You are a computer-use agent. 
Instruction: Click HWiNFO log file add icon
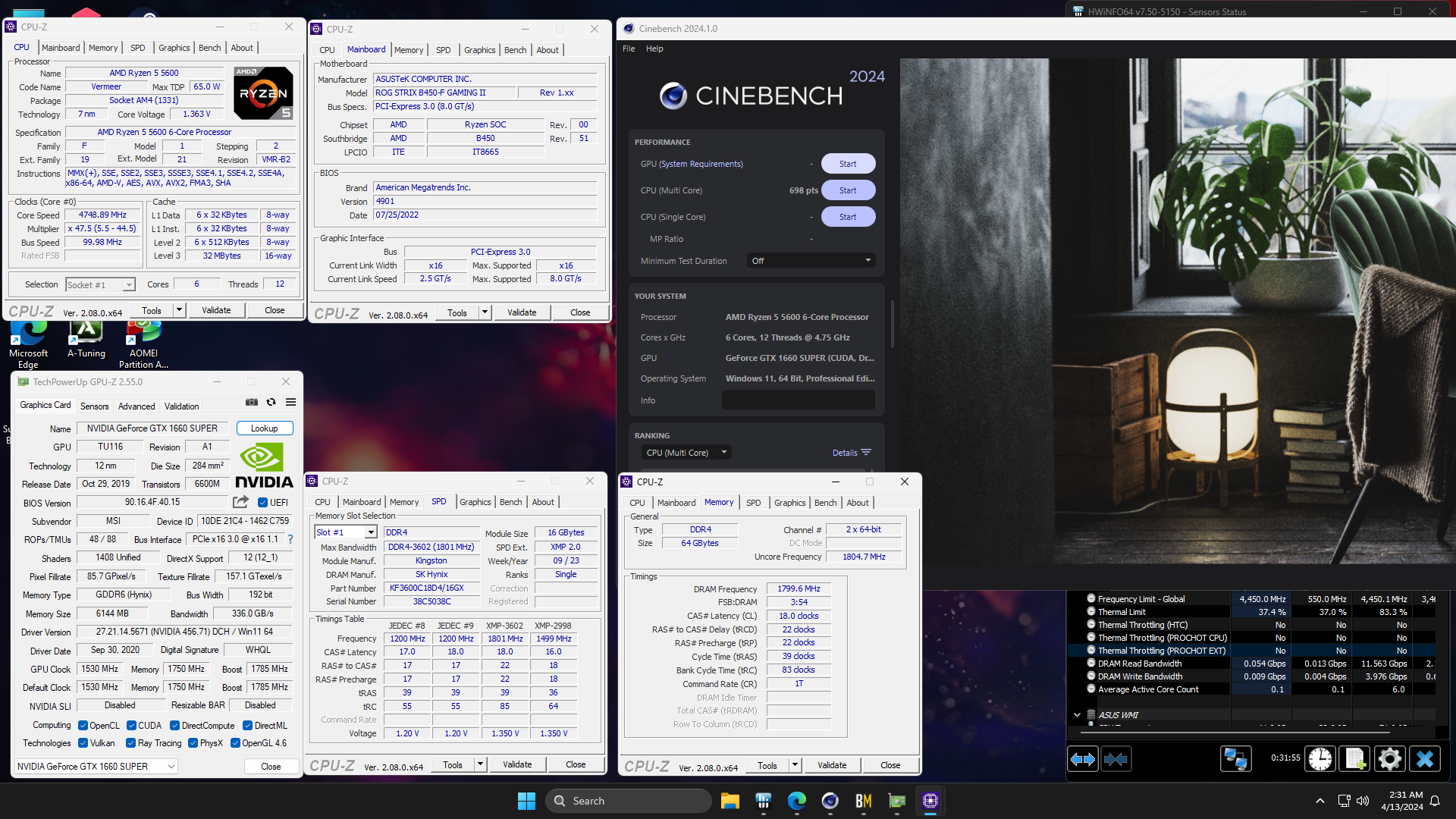(x=1355, y=759)
